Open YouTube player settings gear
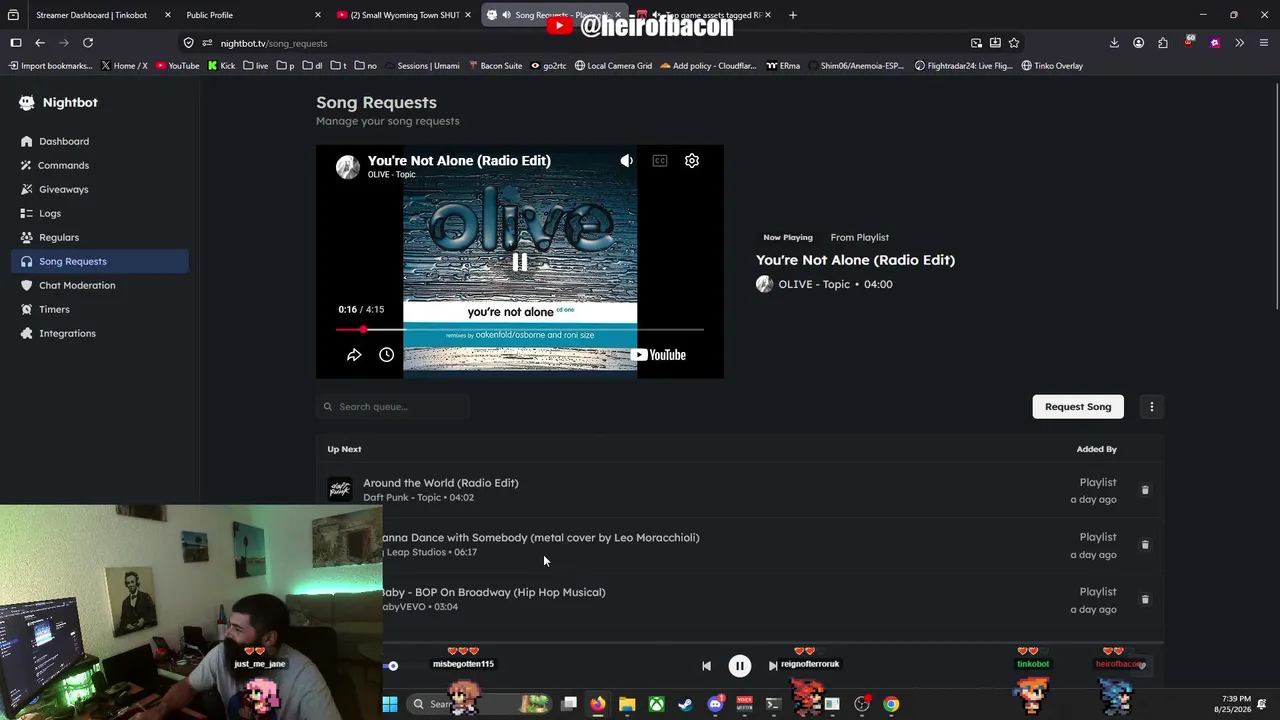This screenshot has width=1280, height=720. point(692,160)
